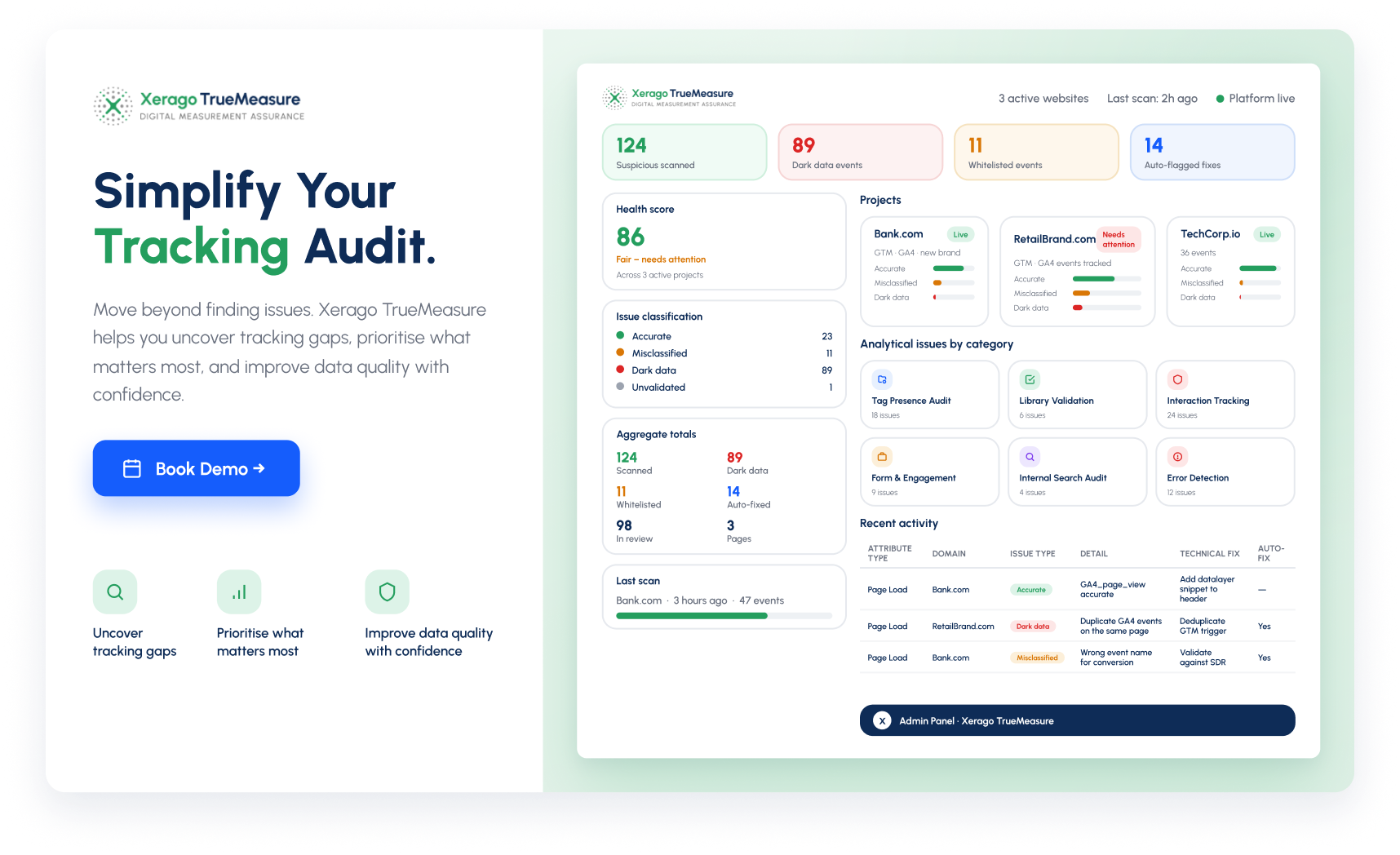Open the 11 Whitelisted events card
This screenshot has width=1400, height=855.
tap(1036, 152)
